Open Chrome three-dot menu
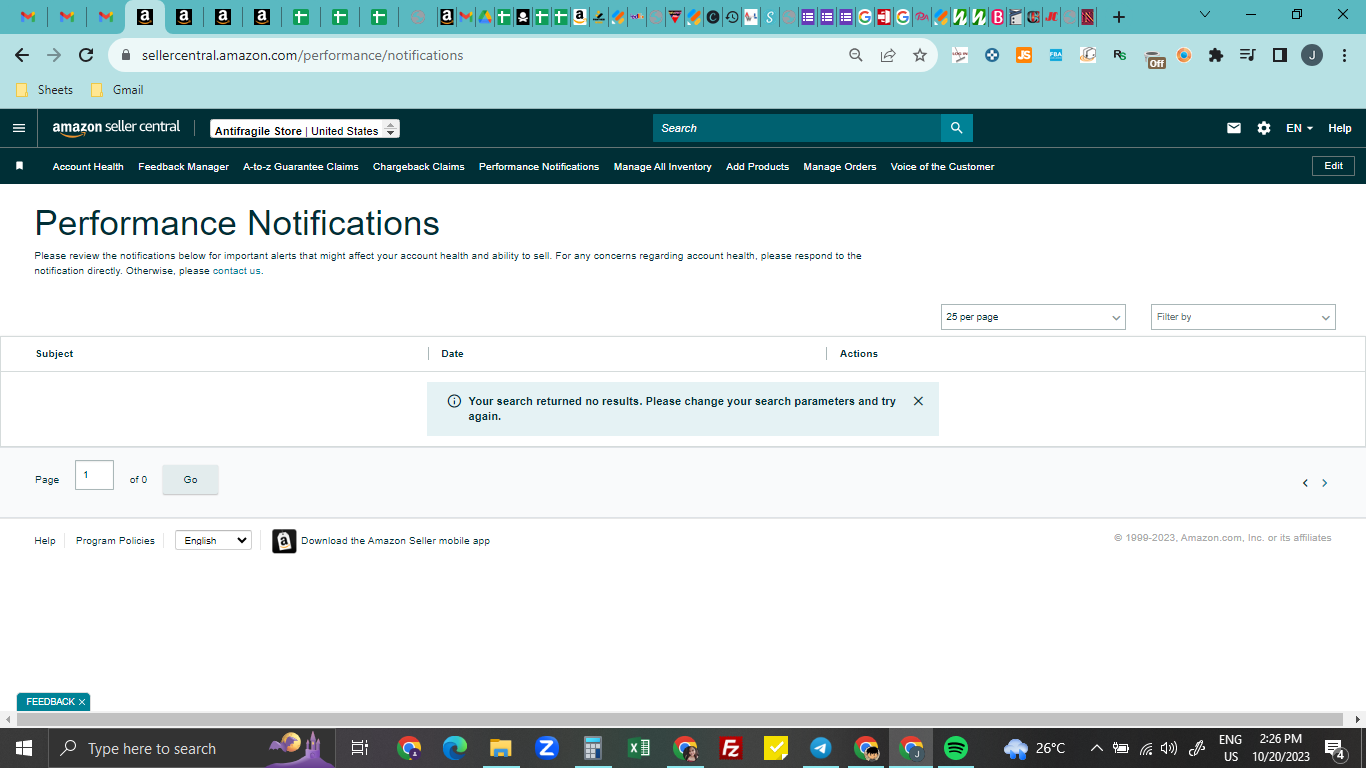 pos(1344,55)
